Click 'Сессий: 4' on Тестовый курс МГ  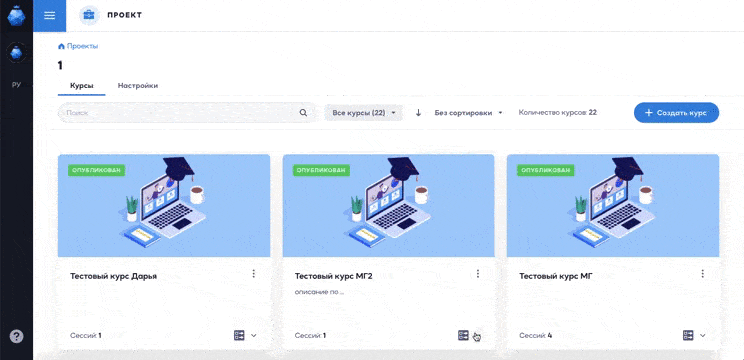coord(536,336)
